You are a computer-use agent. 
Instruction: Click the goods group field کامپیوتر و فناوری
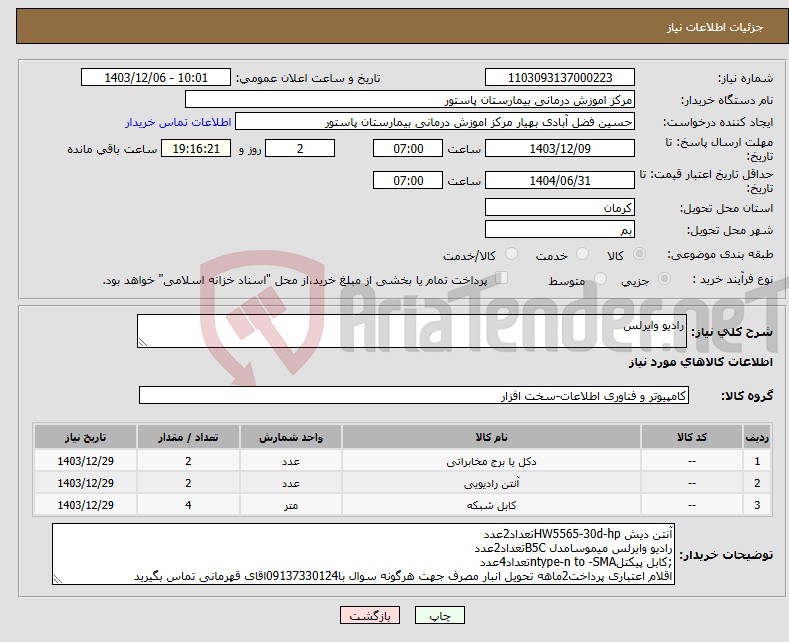414,395
